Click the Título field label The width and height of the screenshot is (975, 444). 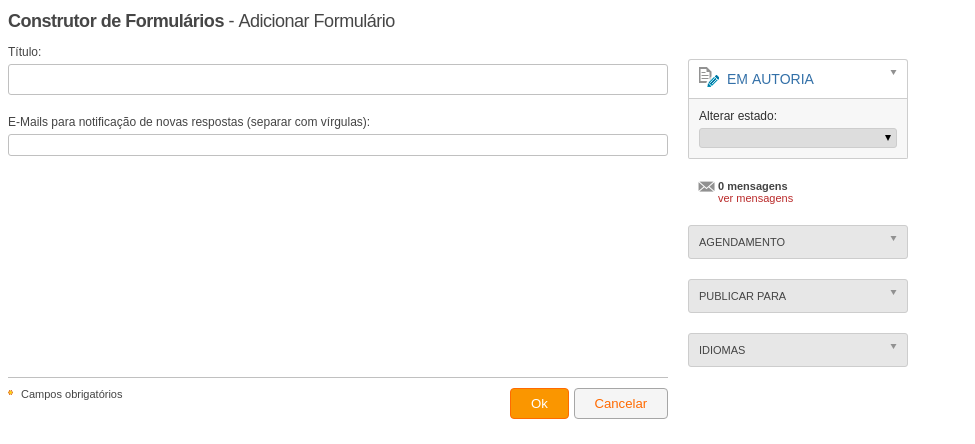(x=24, y=52)
